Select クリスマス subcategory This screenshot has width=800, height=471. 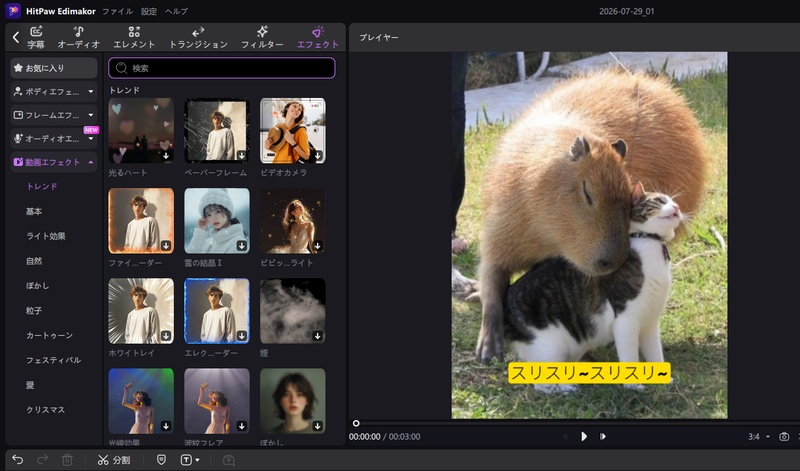point(46,410)
